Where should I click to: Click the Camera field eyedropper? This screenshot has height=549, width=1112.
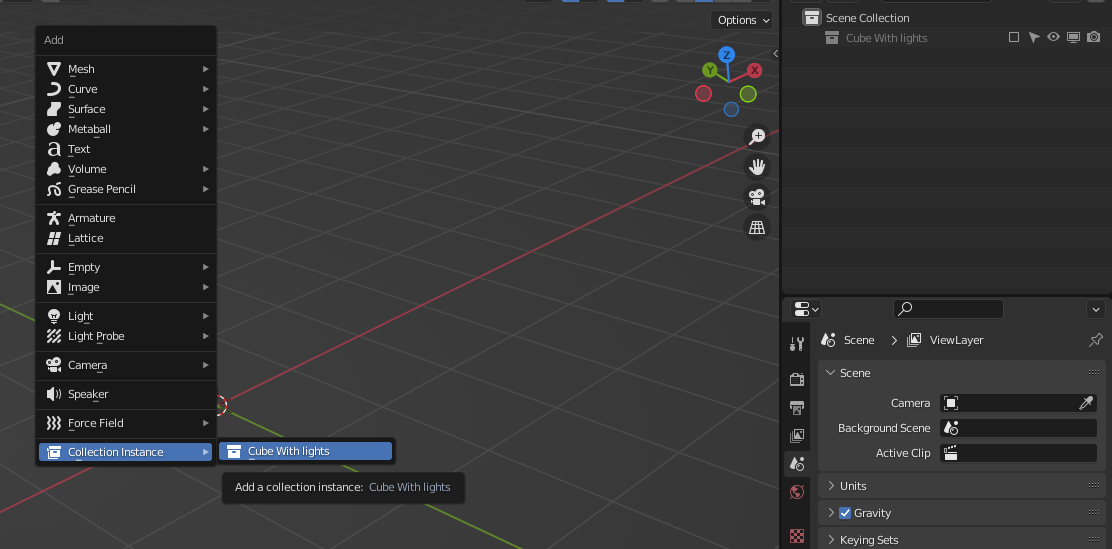click(x=1086, y=403)
